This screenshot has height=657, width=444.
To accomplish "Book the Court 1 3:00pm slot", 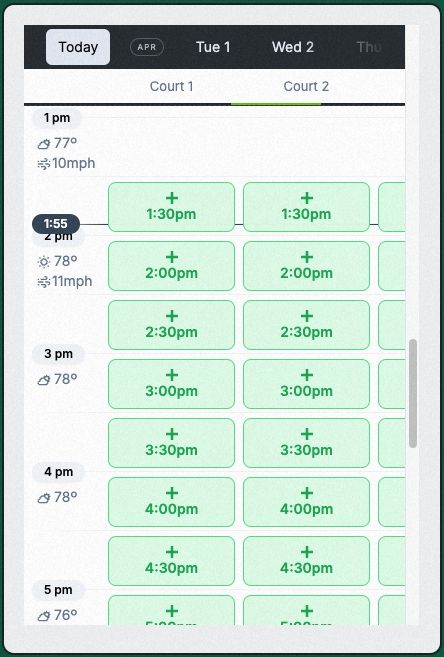I will pos(171,384).
